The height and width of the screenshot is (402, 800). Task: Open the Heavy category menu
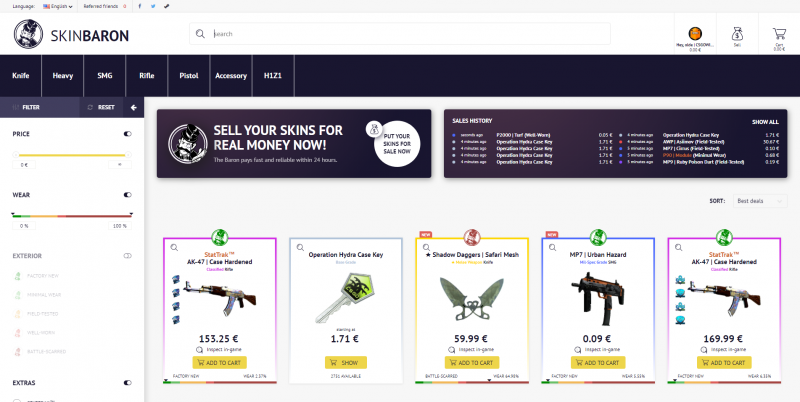pos(63,76)
